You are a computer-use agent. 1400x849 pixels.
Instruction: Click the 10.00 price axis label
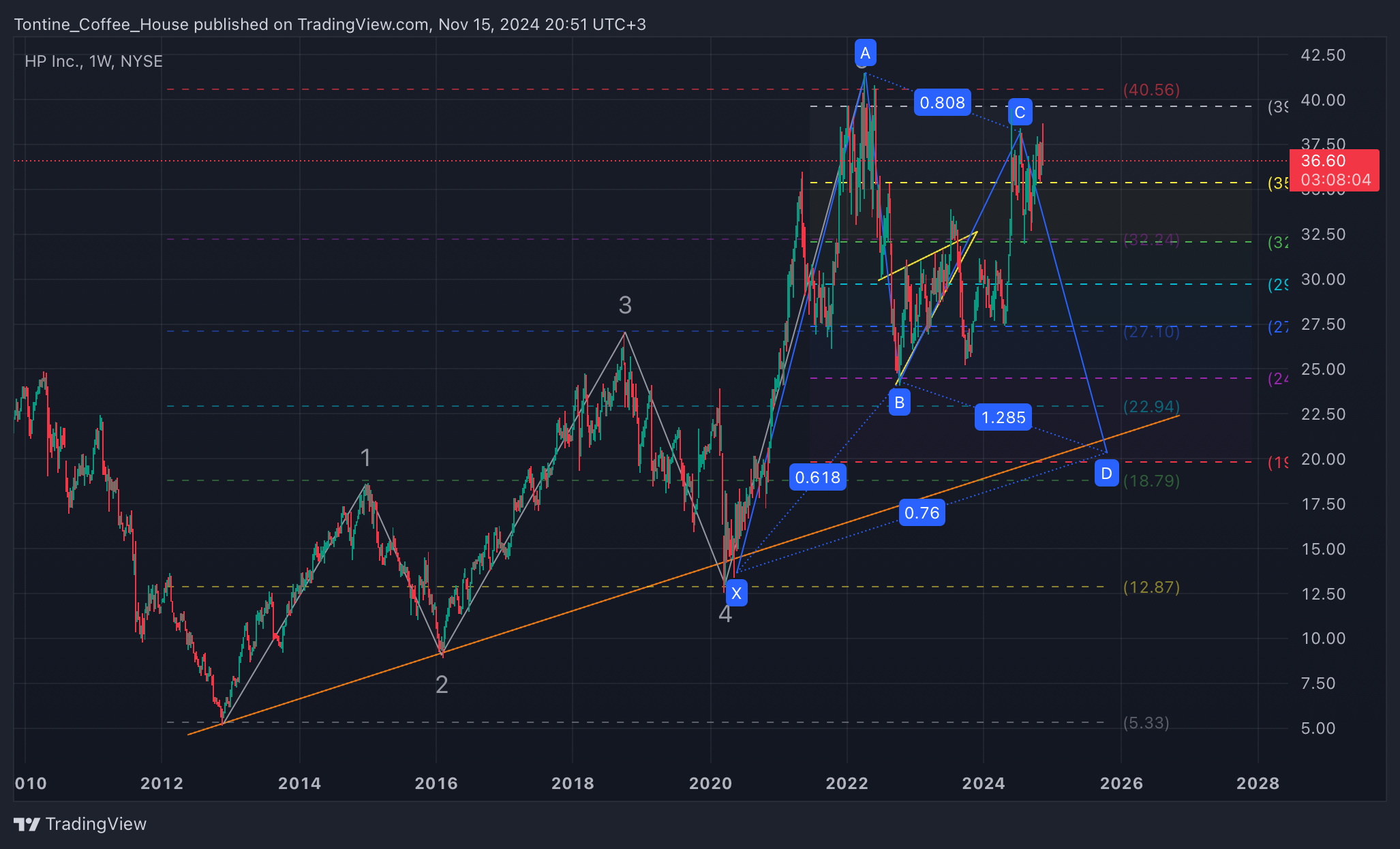click(x=1323, y=638)
